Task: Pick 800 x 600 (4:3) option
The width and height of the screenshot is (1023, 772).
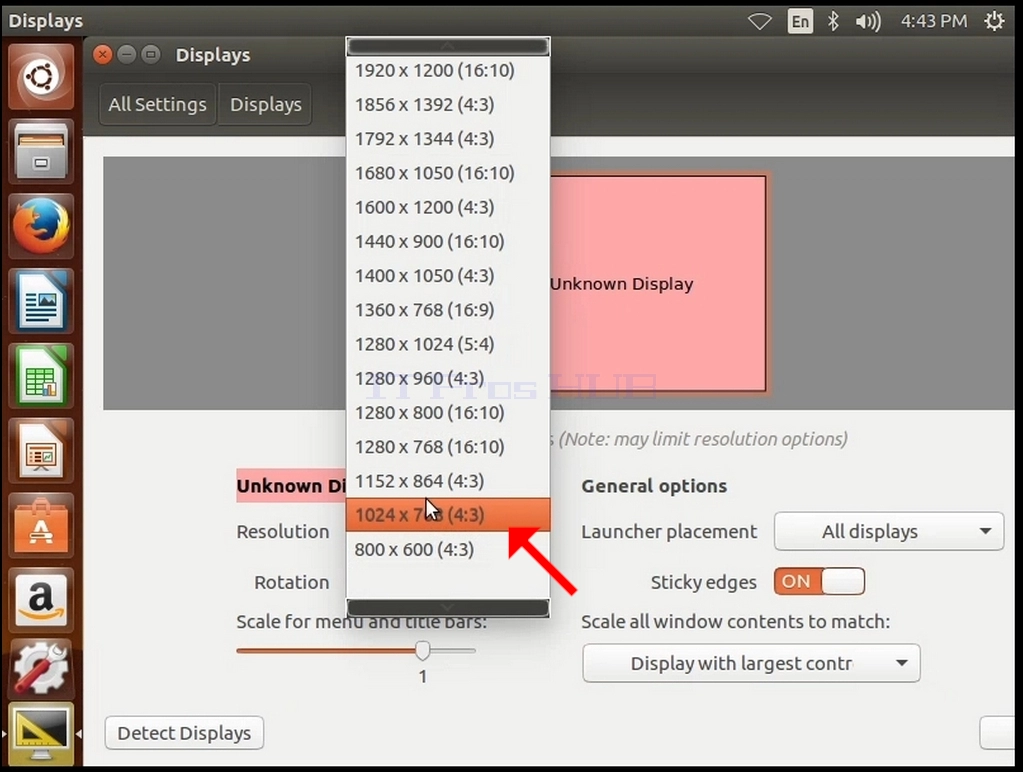Action: [x=448, y=549]
